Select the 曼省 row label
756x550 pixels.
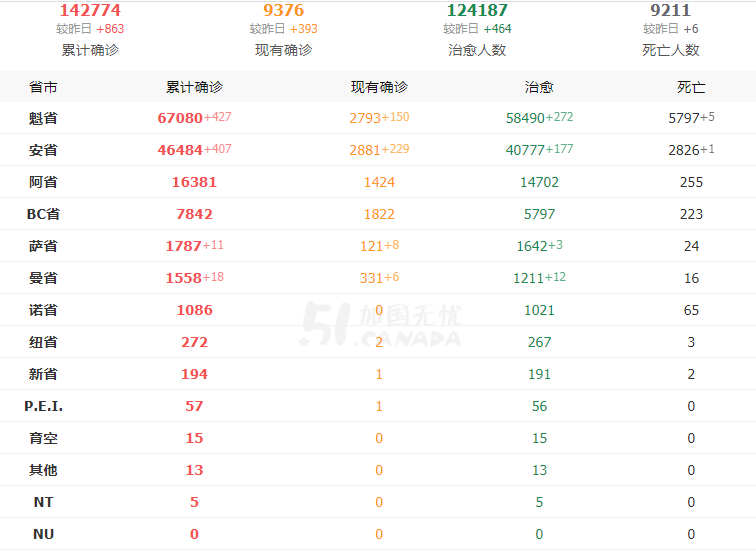point(43,278)
